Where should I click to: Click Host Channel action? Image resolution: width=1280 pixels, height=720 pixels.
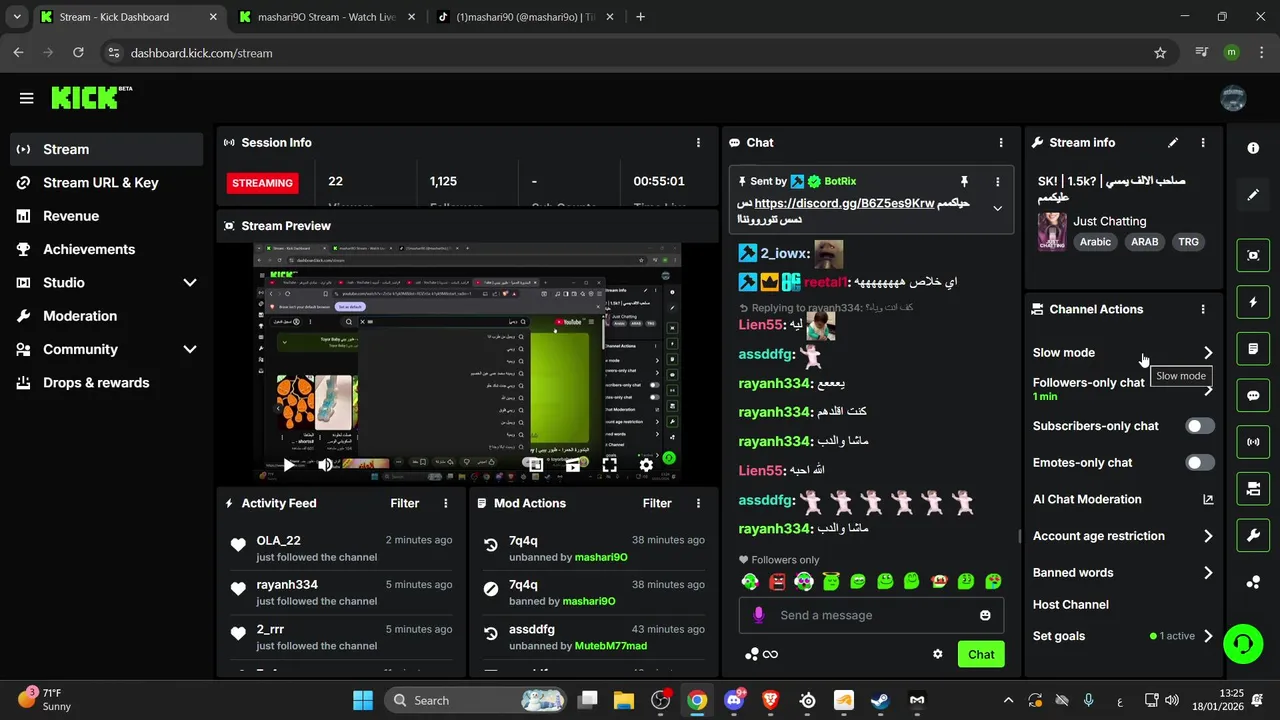point(1071,604)
